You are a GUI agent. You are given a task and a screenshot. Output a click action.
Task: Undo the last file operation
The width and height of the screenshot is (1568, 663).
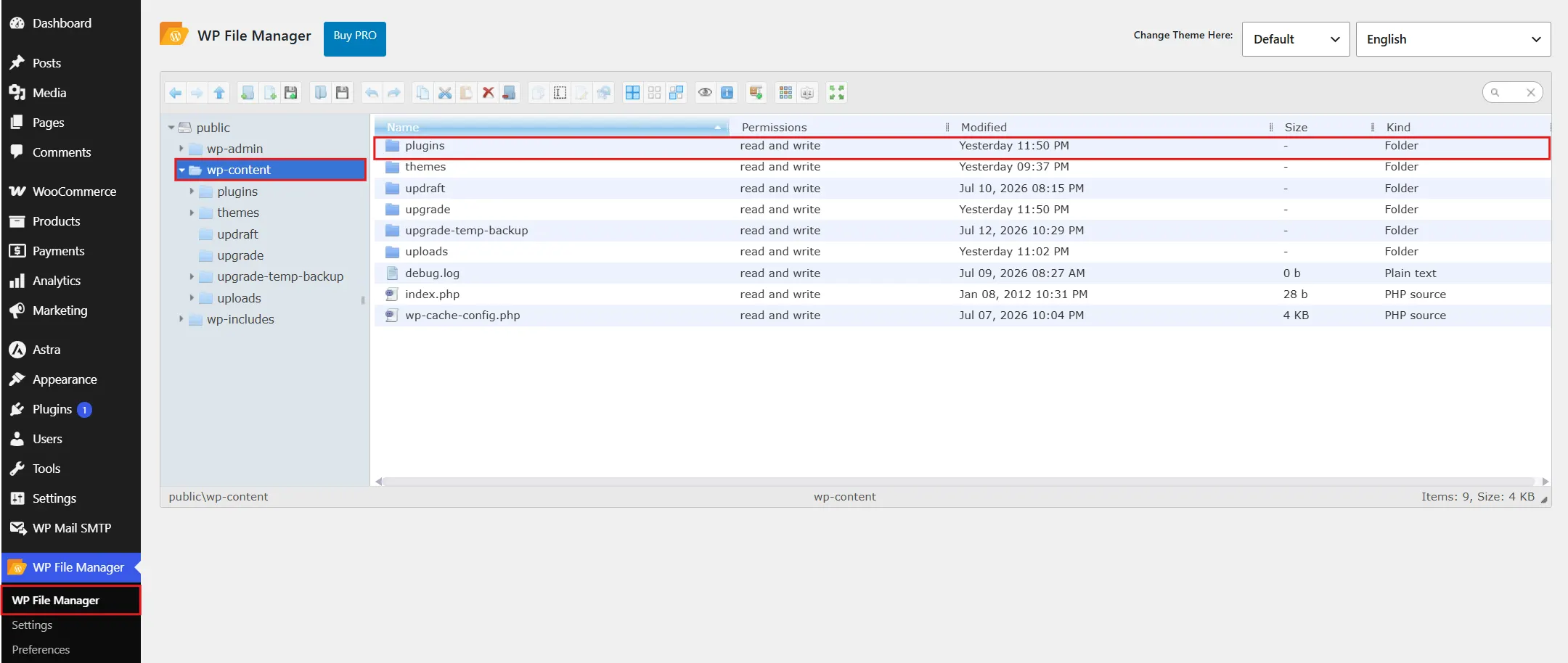372,93
